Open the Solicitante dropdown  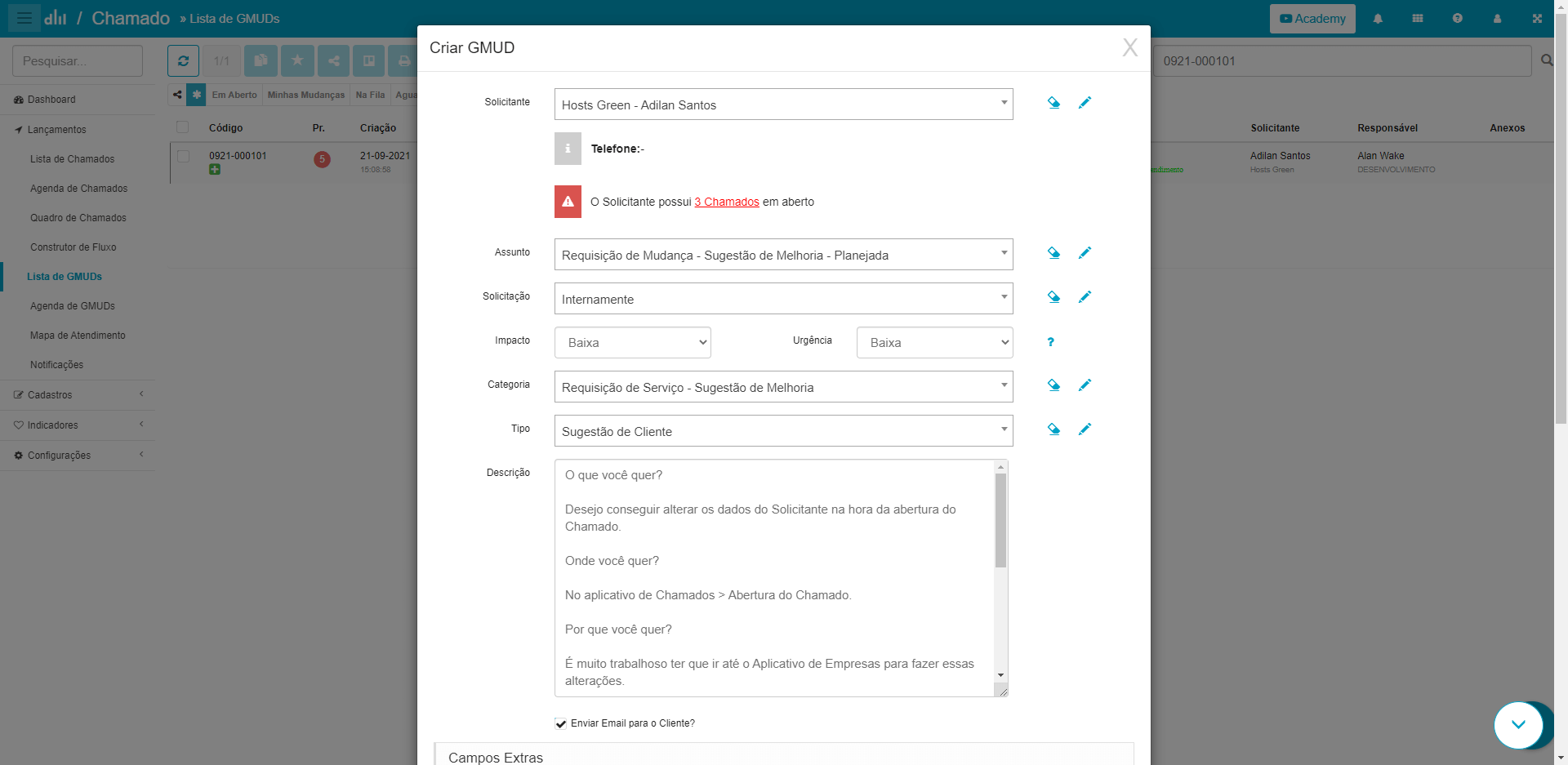point(783,105)
